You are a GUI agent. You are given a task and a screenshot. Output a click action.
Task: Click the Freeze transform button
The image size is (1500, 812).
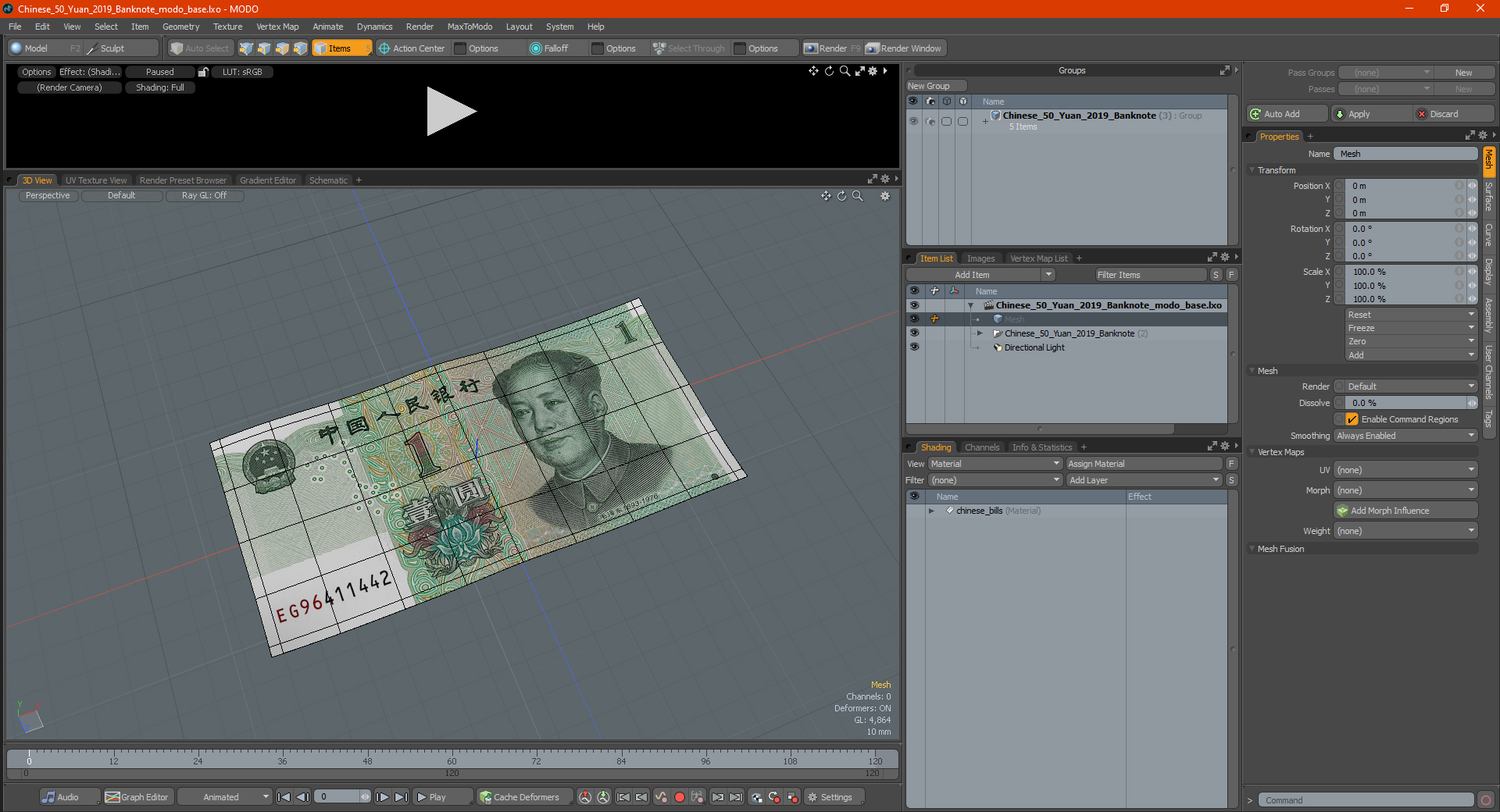pyautogui.click(x=1411, y=328)
